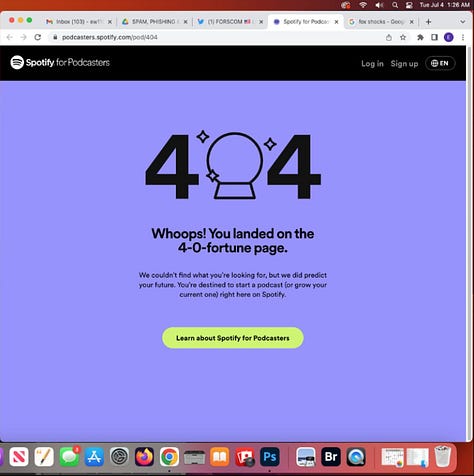Expand the tab search chevron in Chrome
The height and width of the screenshot is (476, 474).
click(463, 22)
